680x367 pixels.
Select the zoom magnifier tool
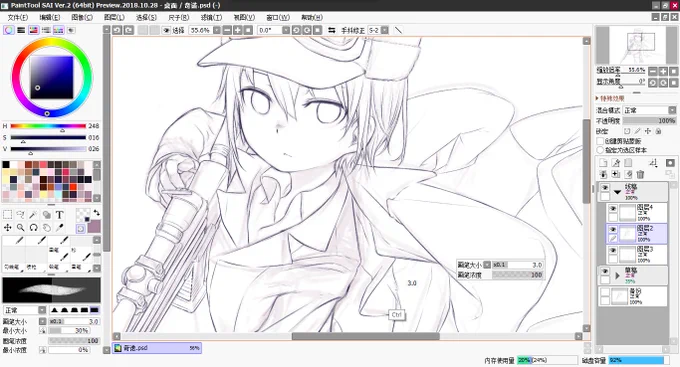tap(20, 227)
